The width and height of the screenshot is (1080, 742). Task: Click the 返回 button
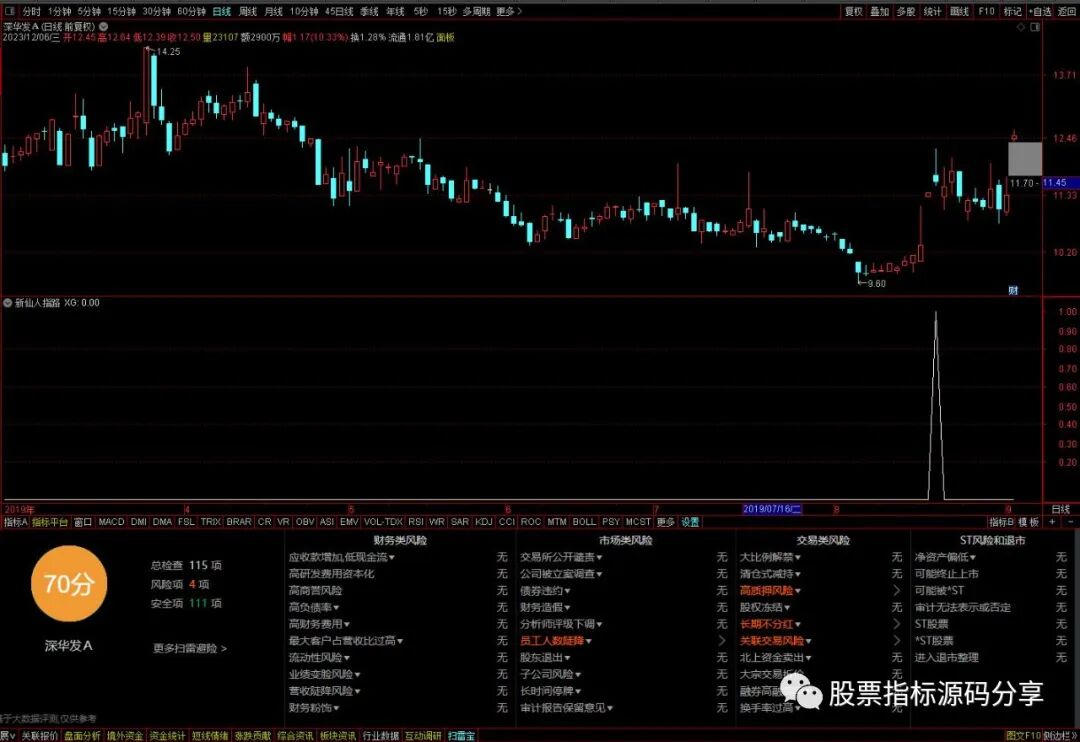[x=1067, y=12]
